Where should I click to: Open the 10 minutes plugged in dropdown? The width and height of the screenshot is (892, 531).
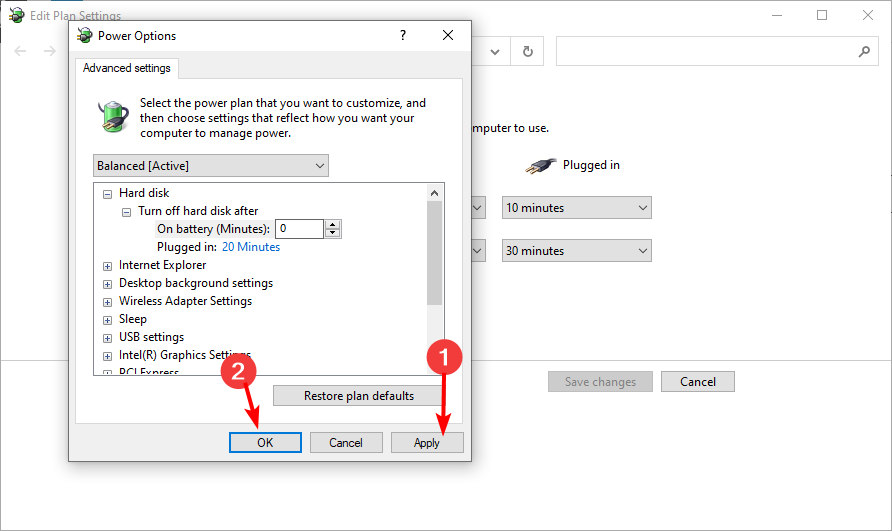point(576,208)
